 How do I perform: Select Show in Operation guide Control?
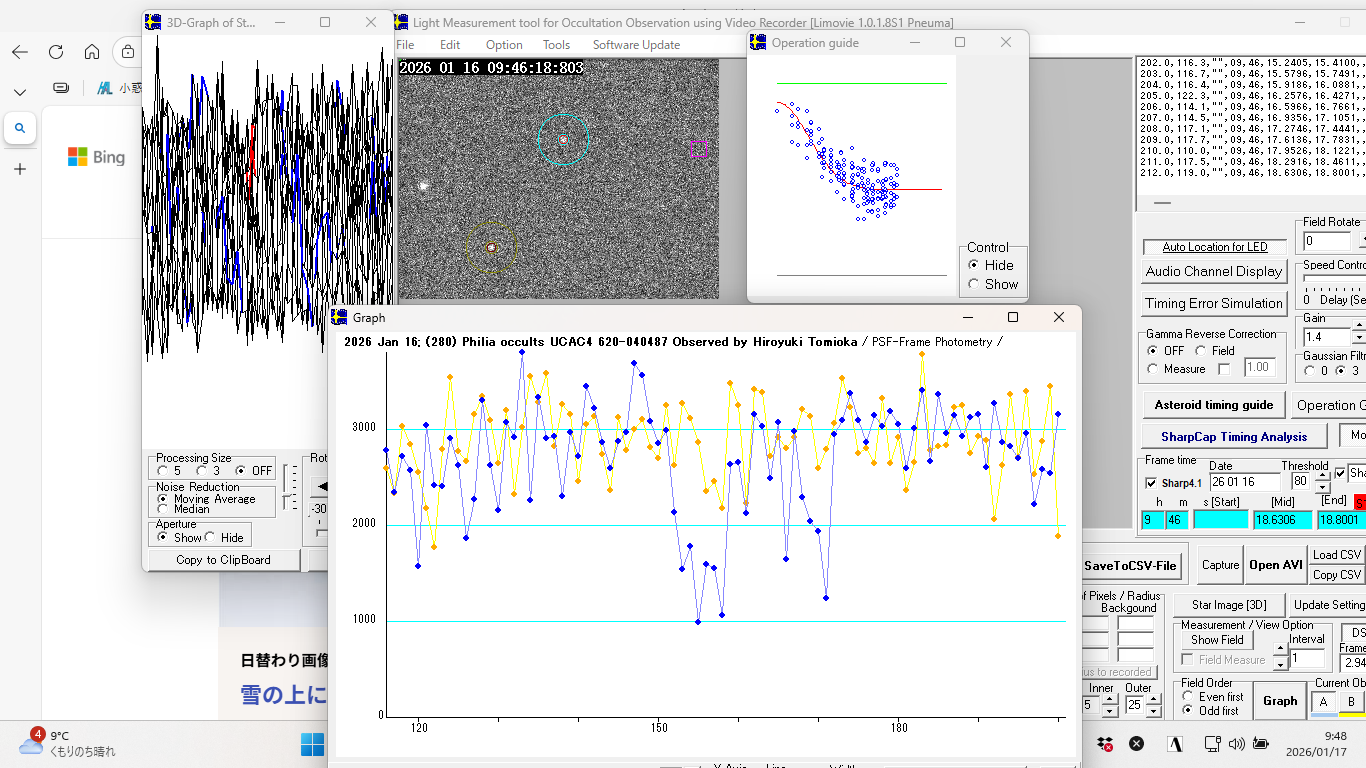(x=974, y=284)
